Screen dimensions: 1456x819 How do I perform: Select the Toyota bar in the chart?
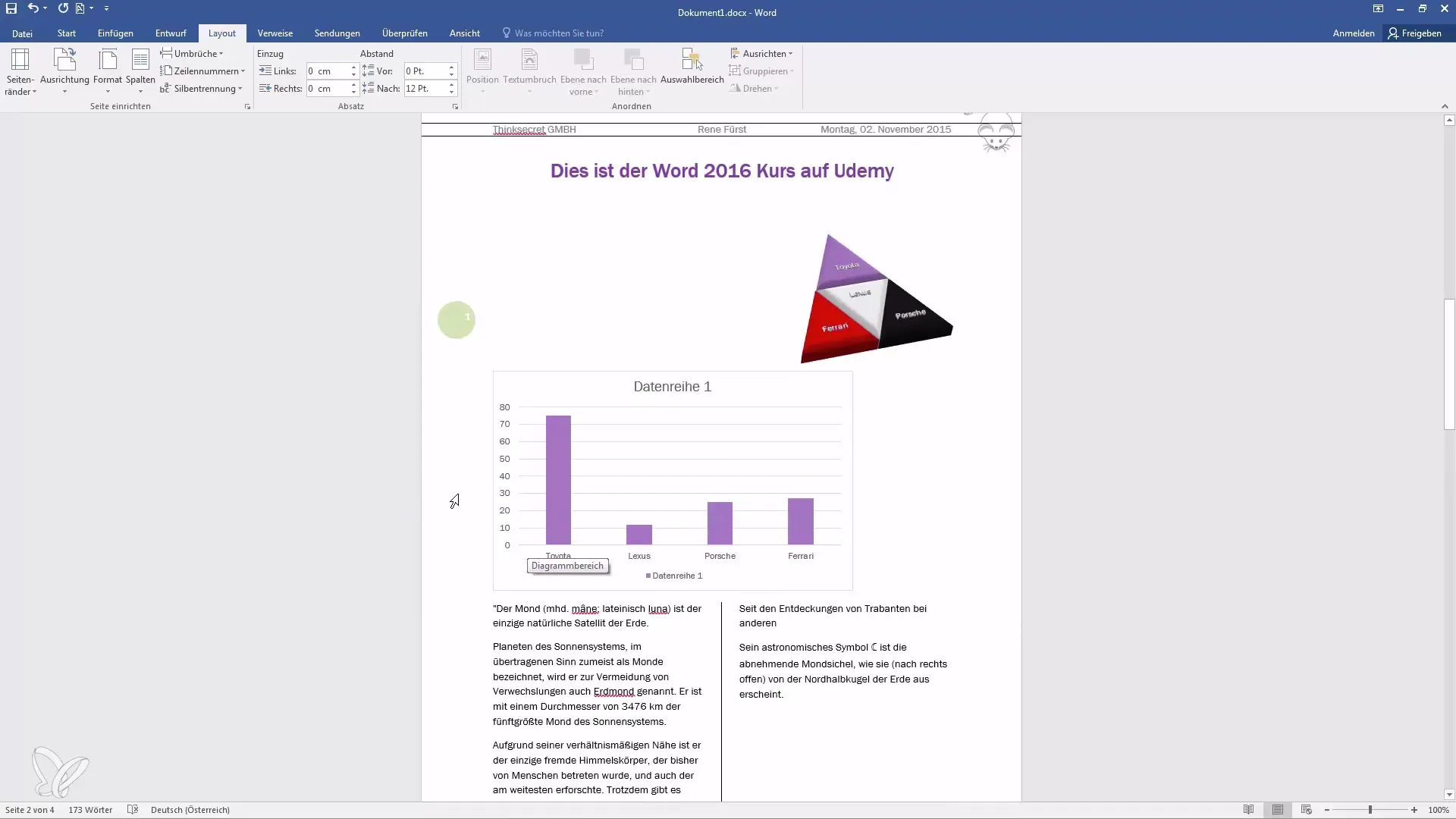pos(558,480)
